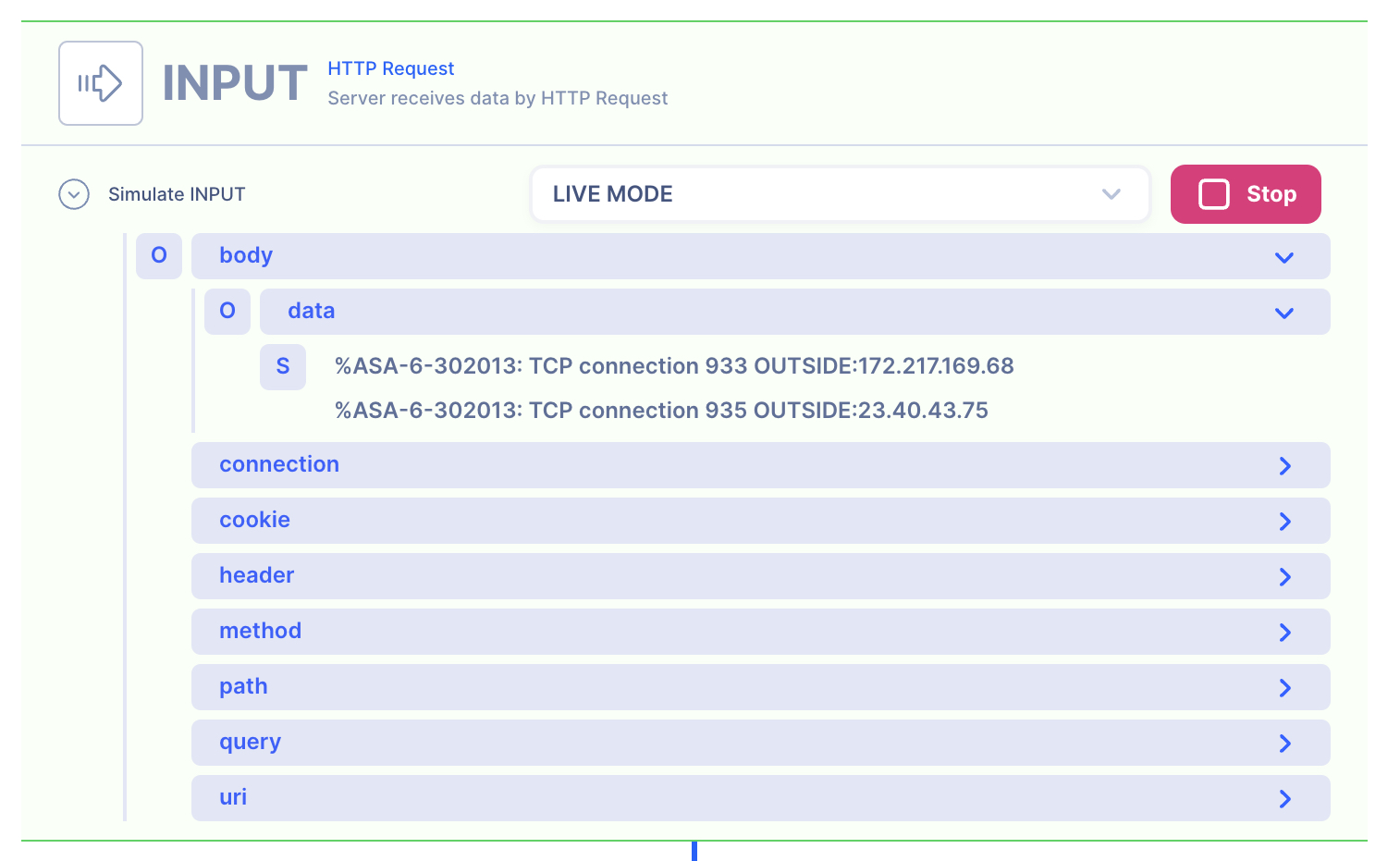Select the TCP connection 935 log line
Screen dimensions: 1400x861
661,411
